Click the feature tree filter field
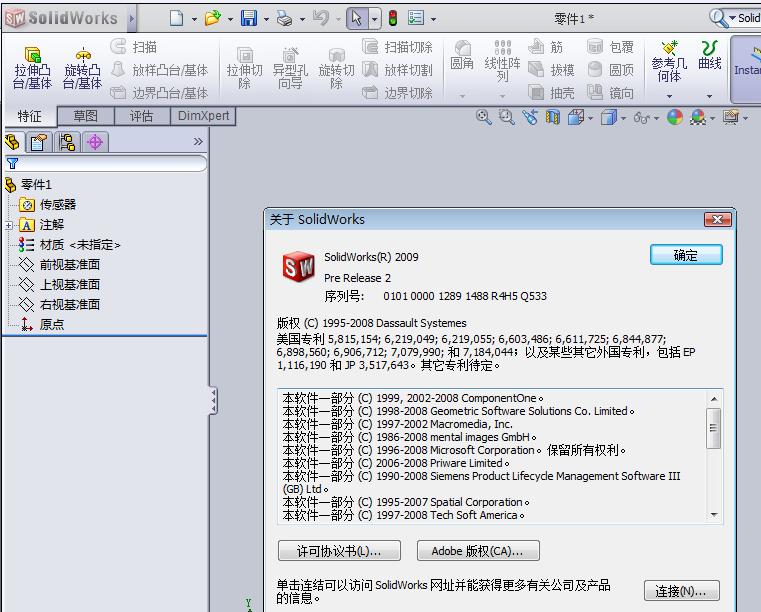The image size is (761, 612). point(106,164)
